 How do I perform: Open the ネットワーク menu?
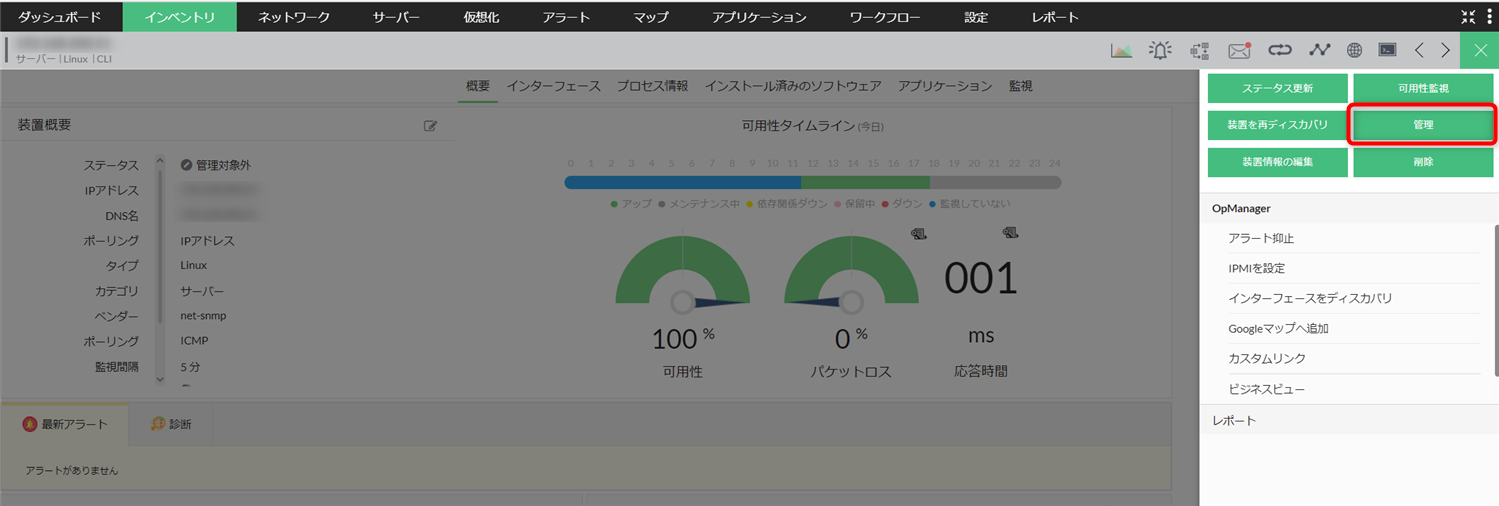(x=293, y=17)
